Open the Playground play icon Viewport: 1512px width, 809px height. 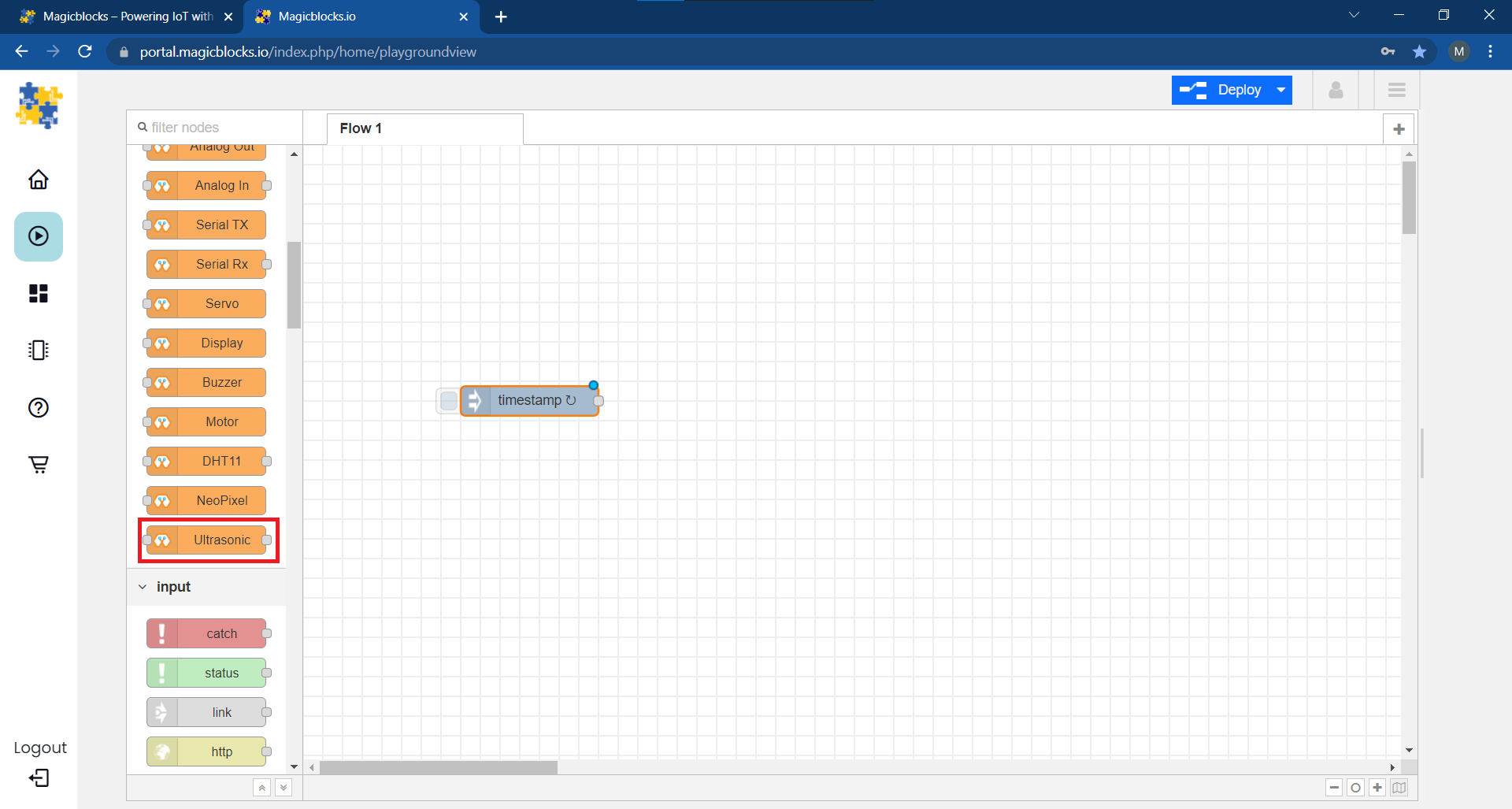click(x=38, y=236)
